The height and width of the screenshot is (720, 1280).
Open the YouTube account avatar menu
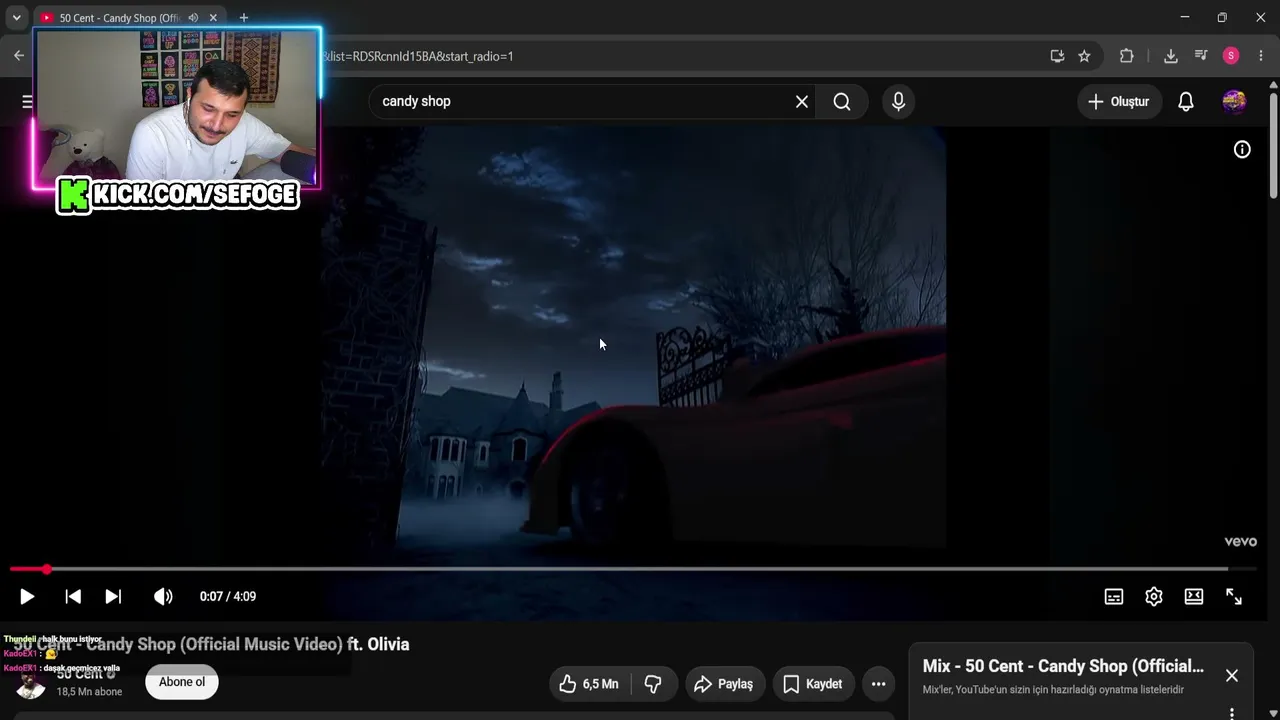point(1234,101)
